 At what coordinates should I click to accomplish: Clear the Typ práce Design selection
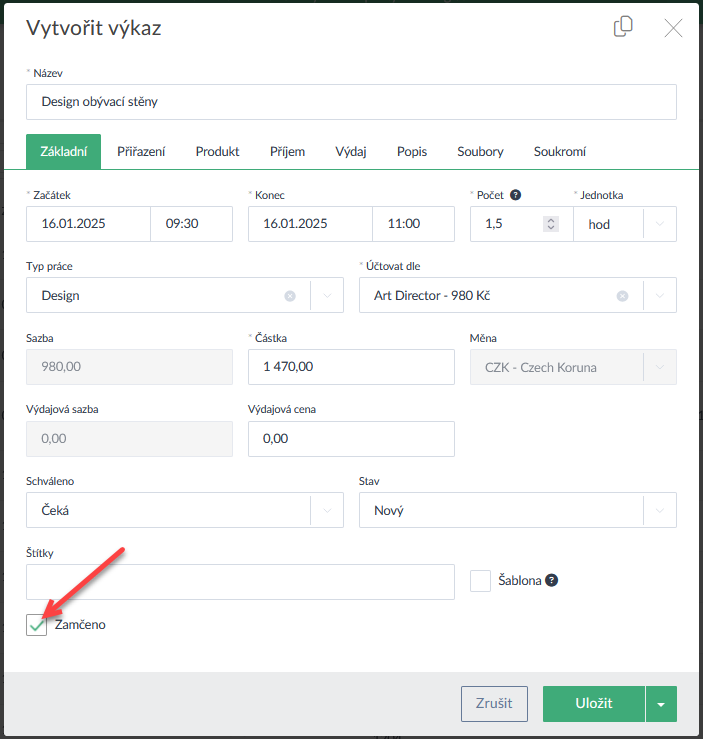point(290,296)
